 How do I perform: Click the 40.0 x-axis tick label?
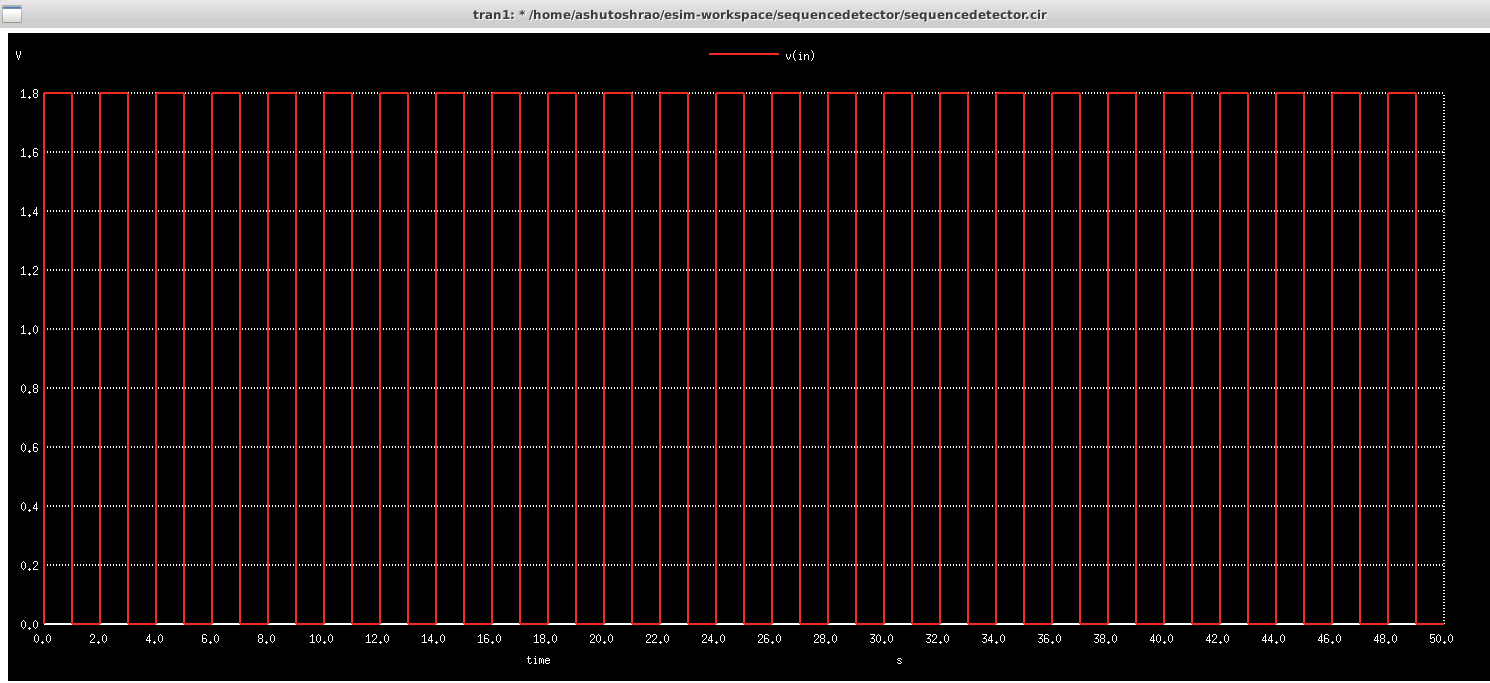(x=1161, y=638)
